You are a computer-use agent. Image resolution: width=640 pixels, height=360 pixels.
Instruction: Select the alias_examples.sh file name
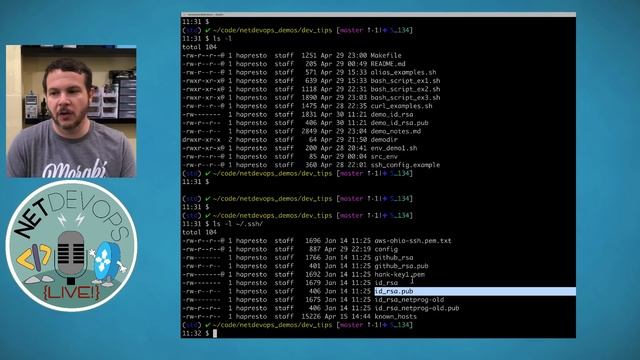(403, 72)
